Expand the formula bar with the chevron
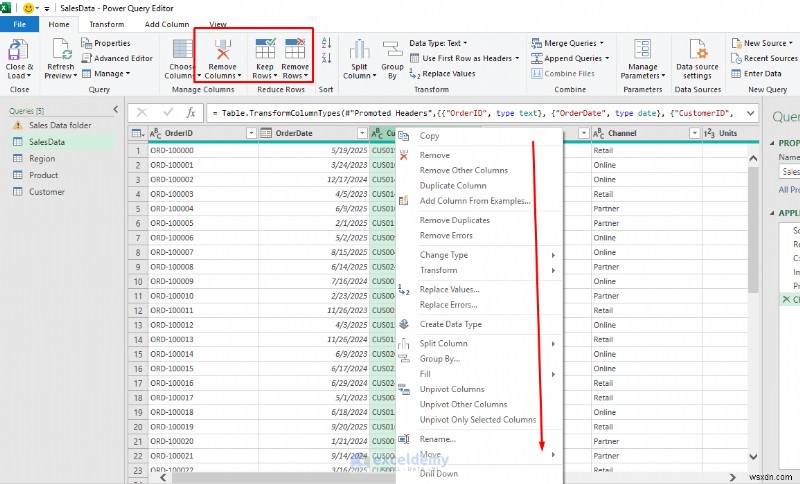The height and width of the screenshot is (484, 800). point(751,113)
